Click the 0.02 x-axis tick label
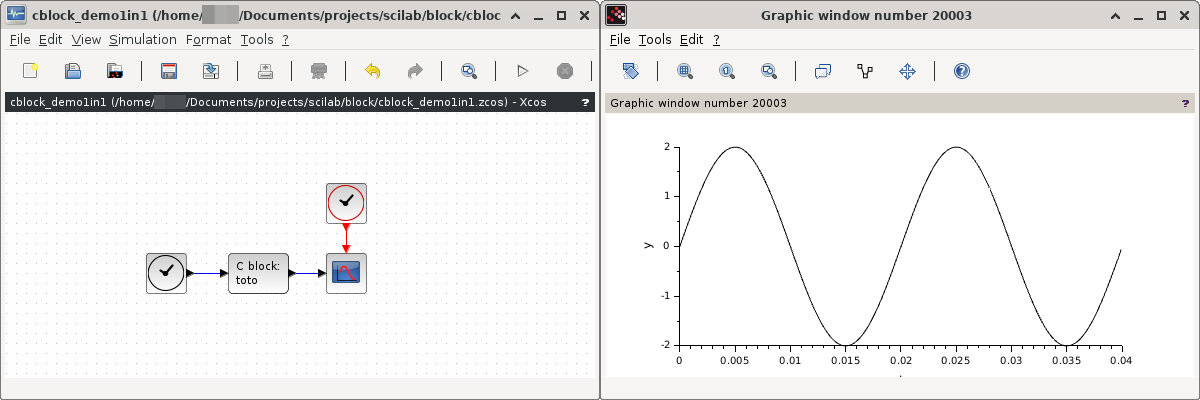 tap(900, 360)
